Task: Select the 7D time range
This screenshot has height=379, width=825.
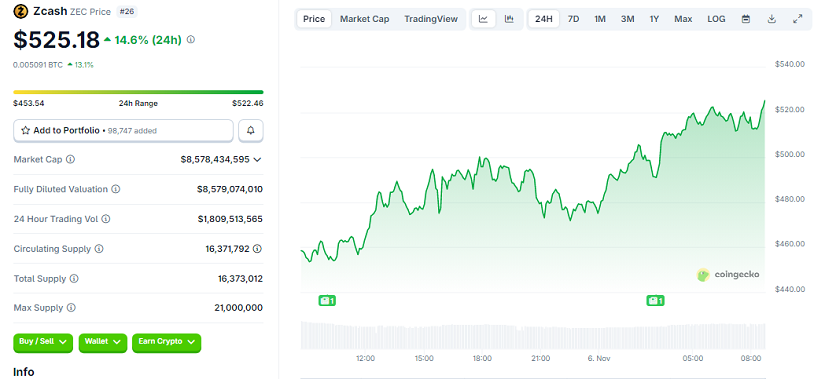Action: 574,19
